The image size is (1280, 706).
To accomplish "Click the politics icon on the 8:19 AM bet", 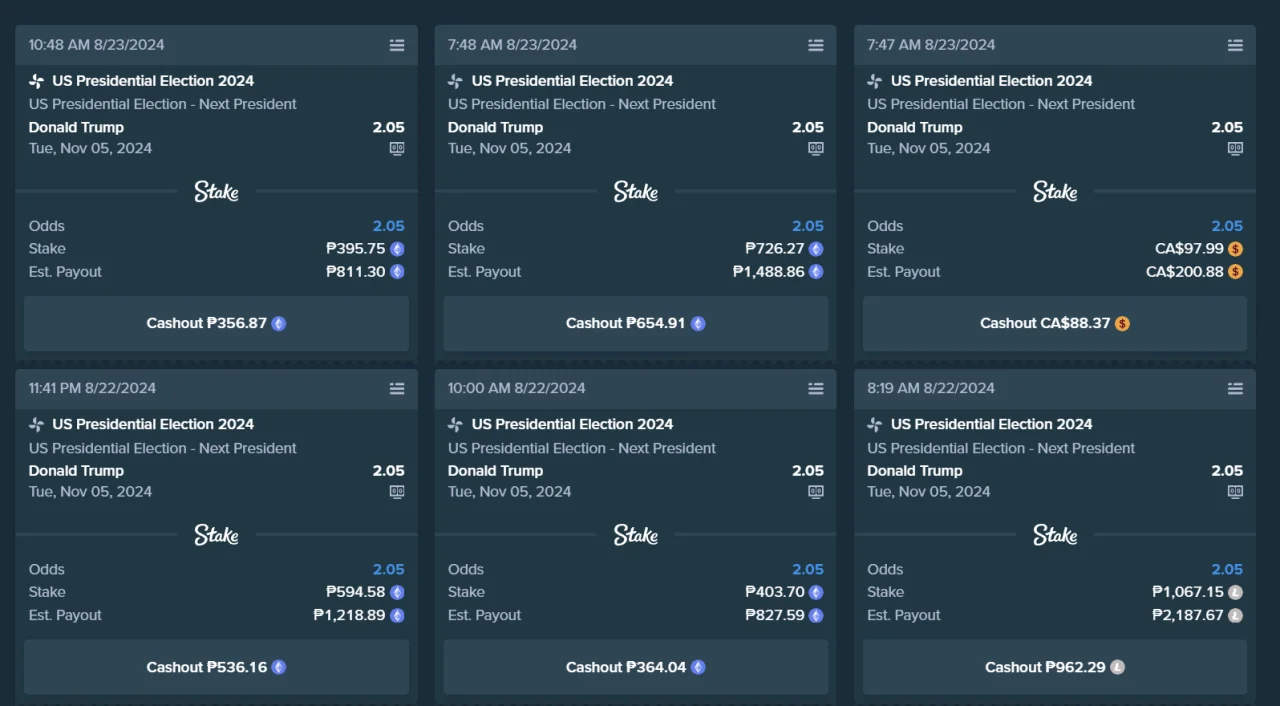I will coord(875,424).
